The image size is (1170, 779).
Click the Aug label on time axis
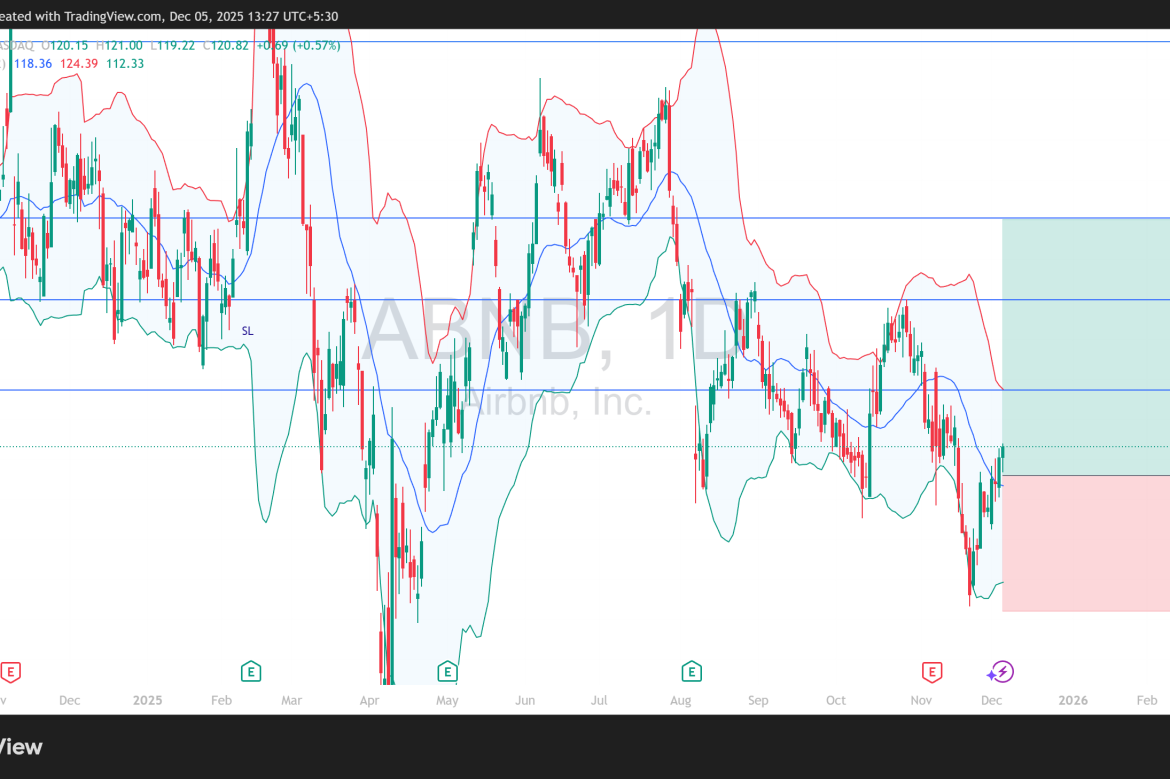pos(681,701)
